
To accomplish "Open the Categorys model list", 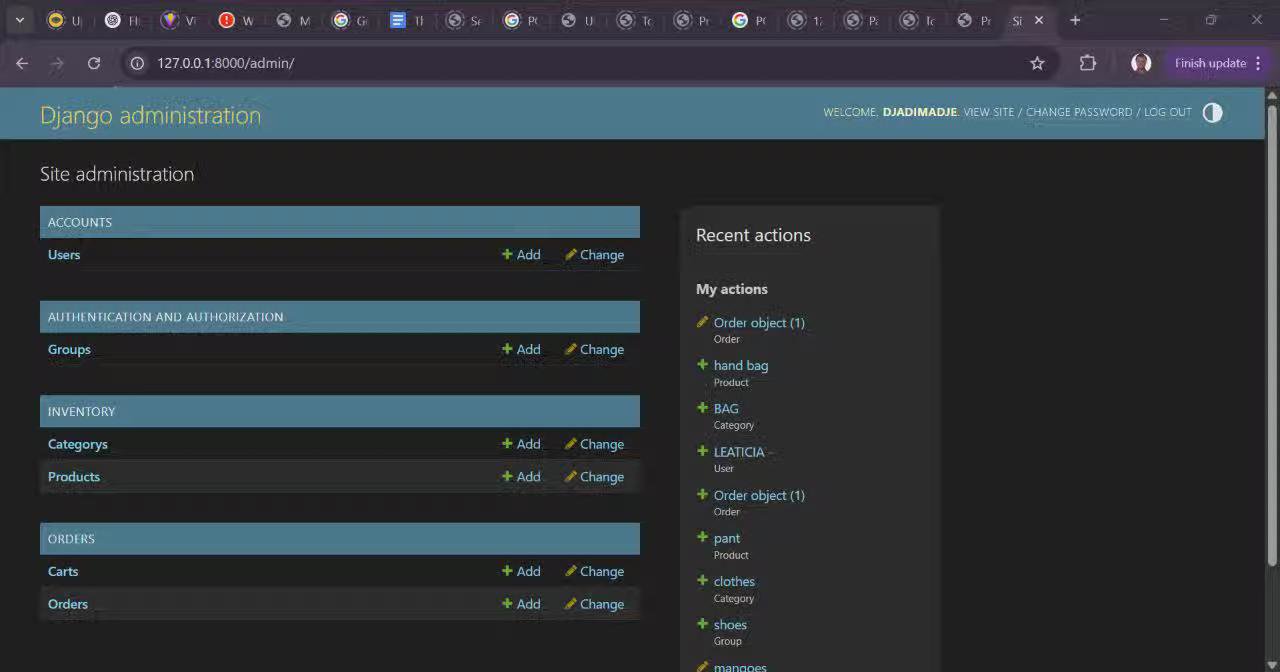I will pyautogui.click(x=77, y=445).
